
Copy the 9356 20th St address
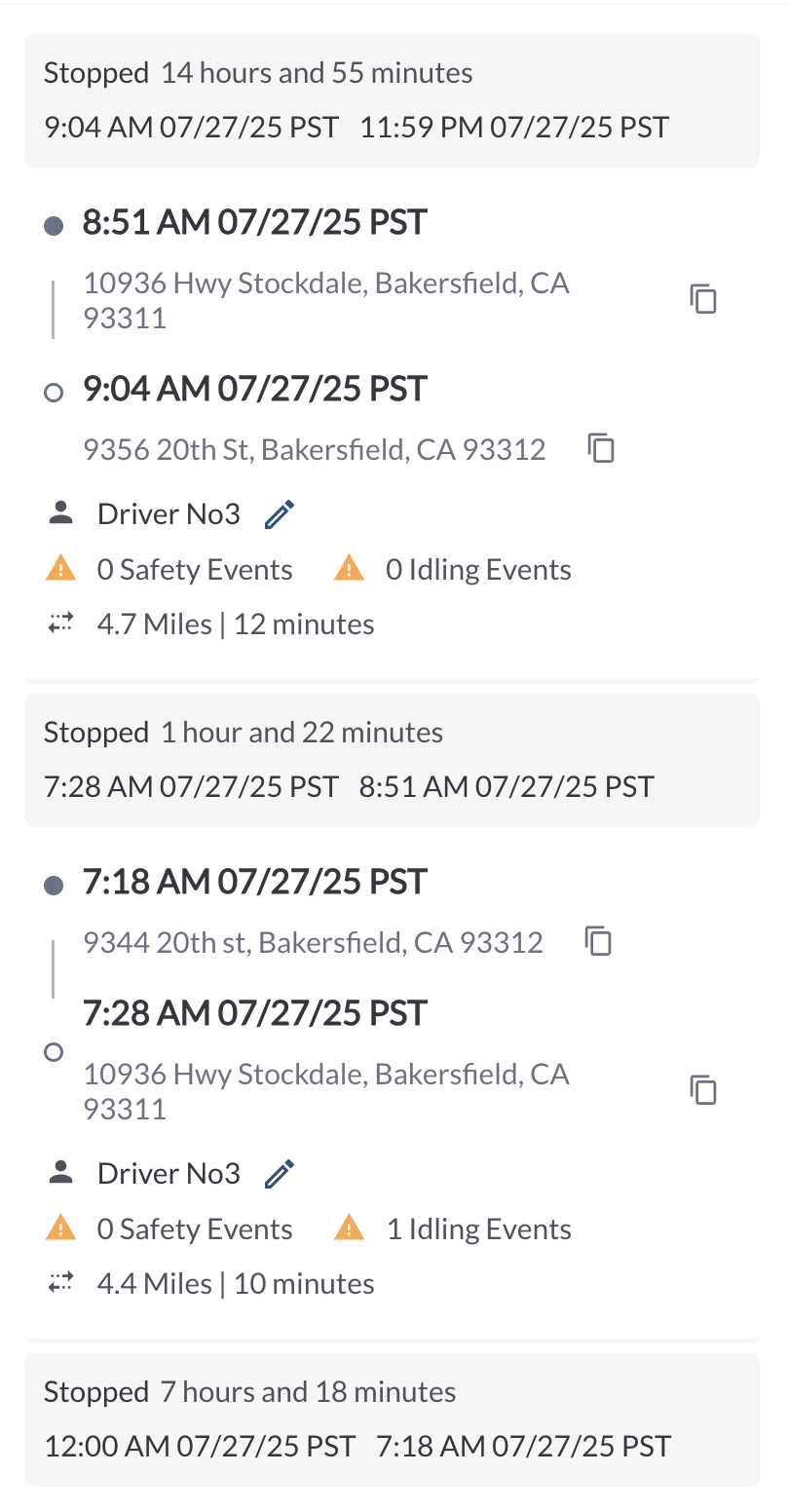click(602, 448)
